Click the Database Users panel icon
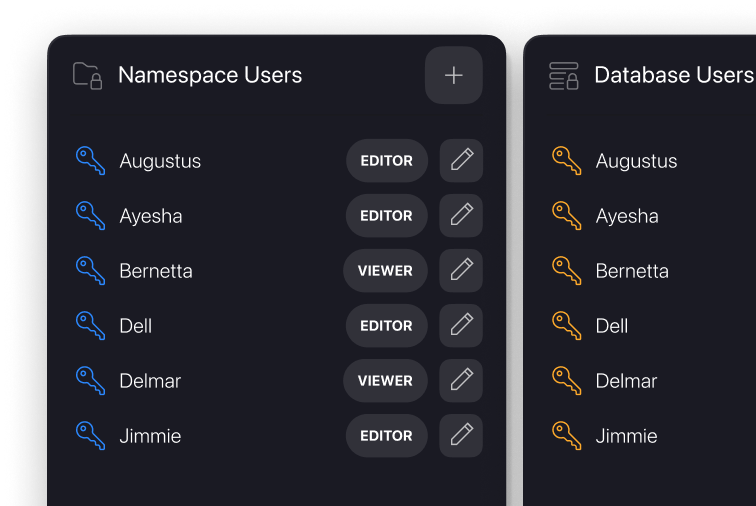Viewport: 756px width, 506px height. tap(565, 76)
